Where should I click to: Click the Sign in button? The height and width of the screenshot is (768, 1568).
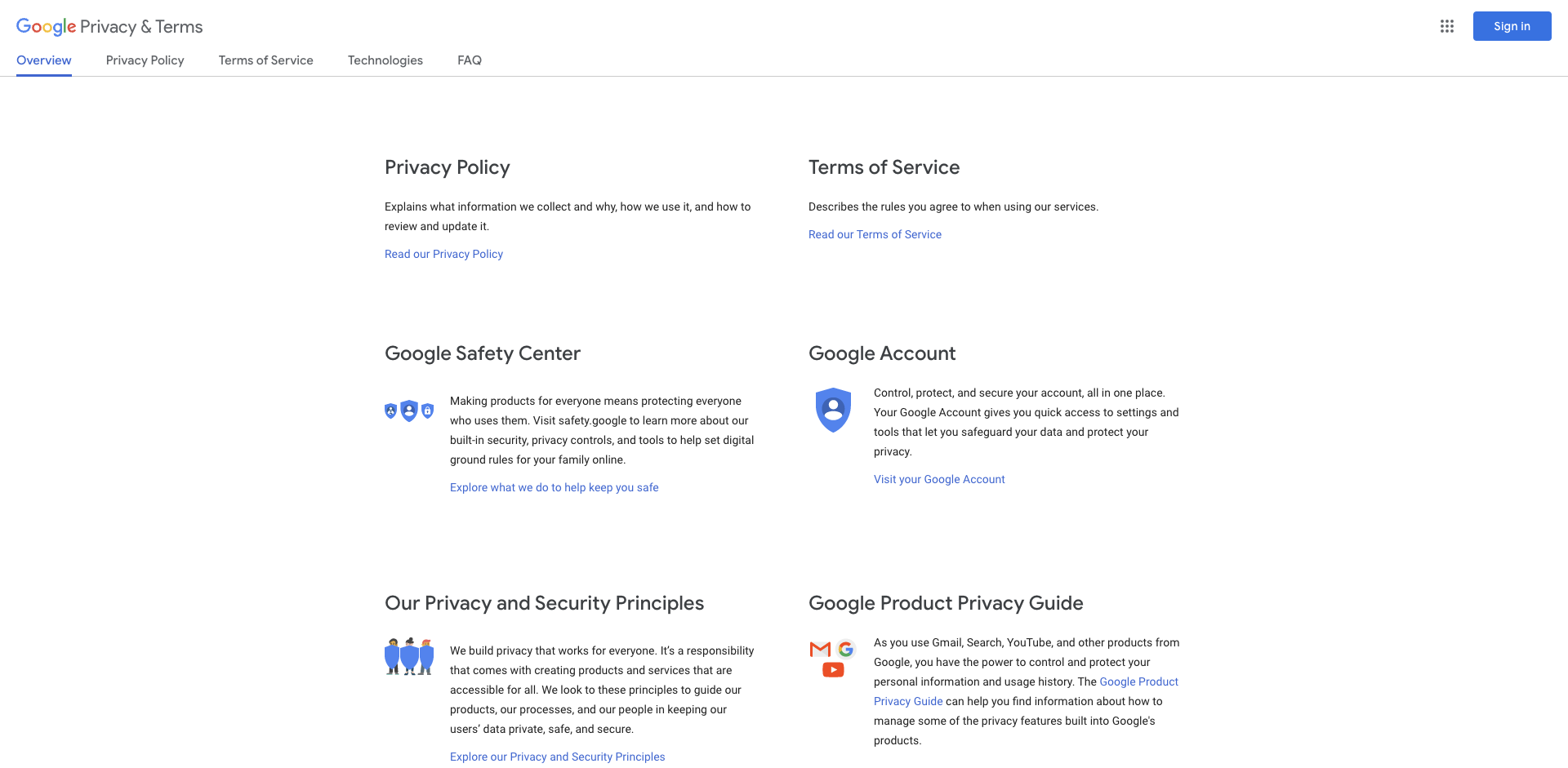[x=1512, y=25]
